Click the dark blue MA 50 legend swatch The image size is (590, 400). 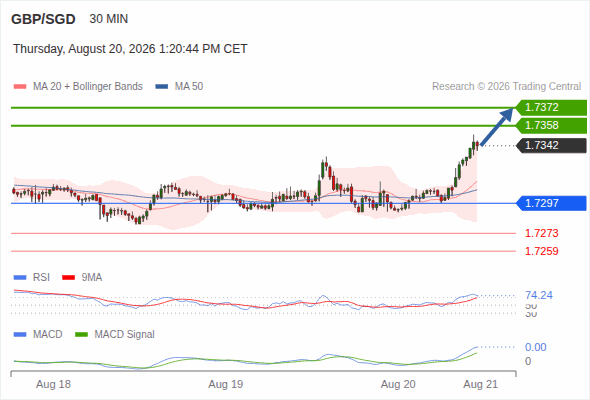[162, 87]
